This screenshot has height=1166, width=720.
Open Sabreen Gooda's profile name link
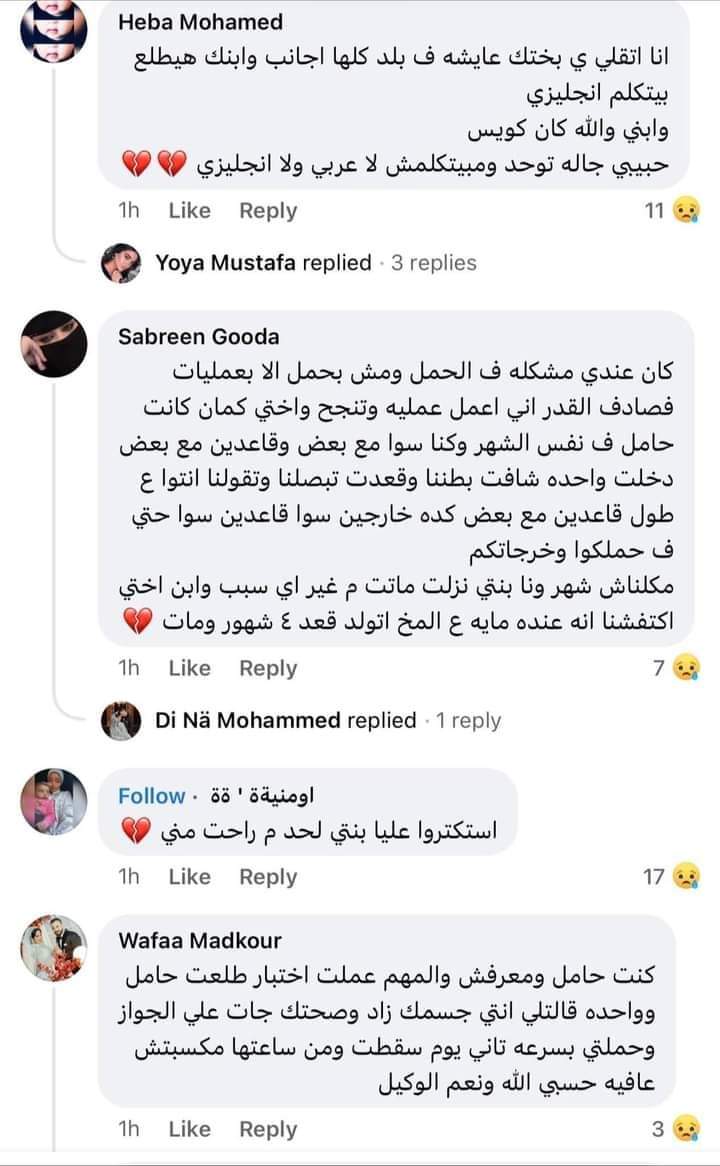[x=199, y=336]
